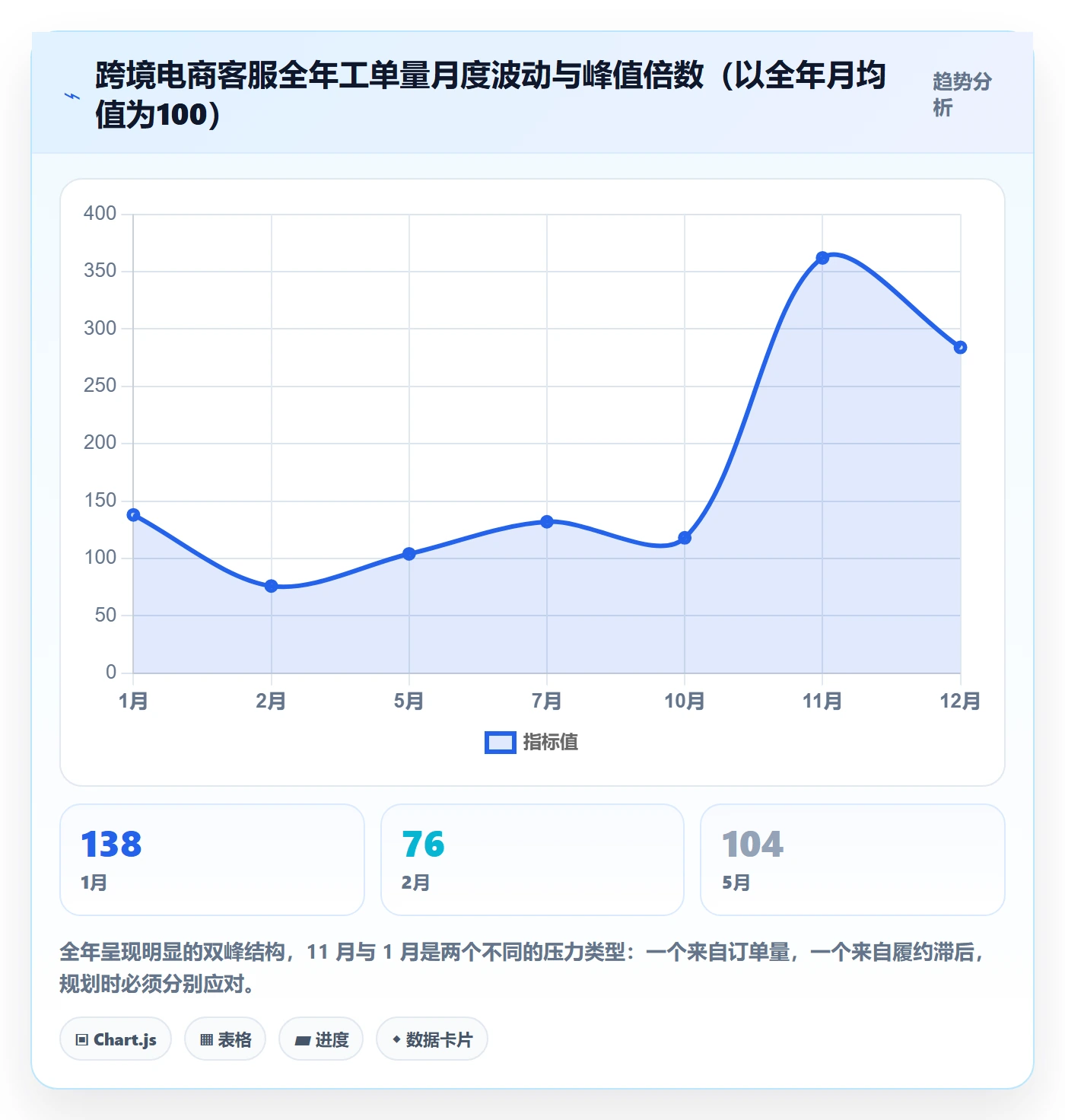This screenshot has width=1065, height=1120.
Task: Click the 11月 peak data point
Action: click(822, 258)
